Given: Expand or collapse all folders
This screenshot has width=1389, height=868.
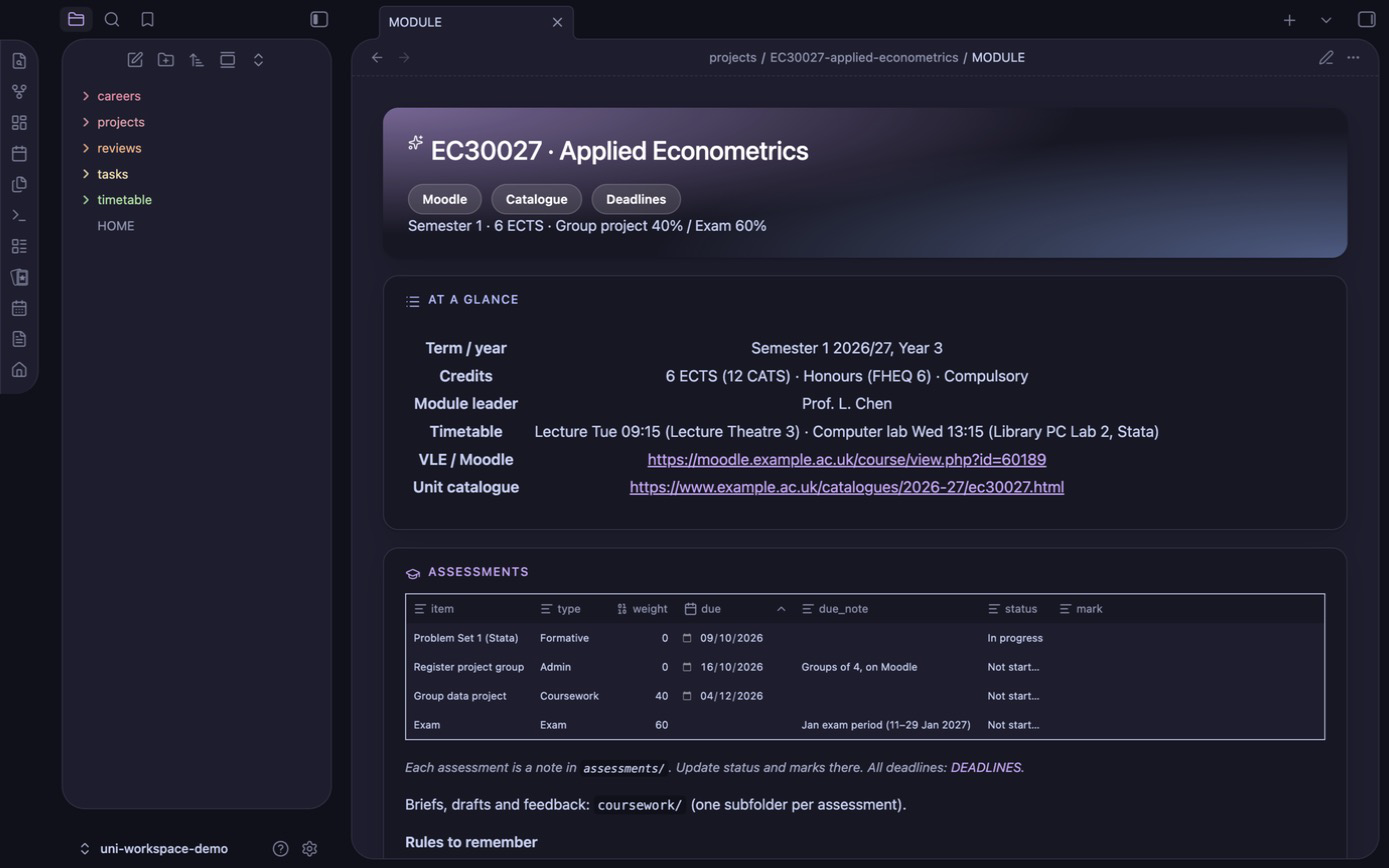Looking at the screenshot, I should [x=258, y=60].
